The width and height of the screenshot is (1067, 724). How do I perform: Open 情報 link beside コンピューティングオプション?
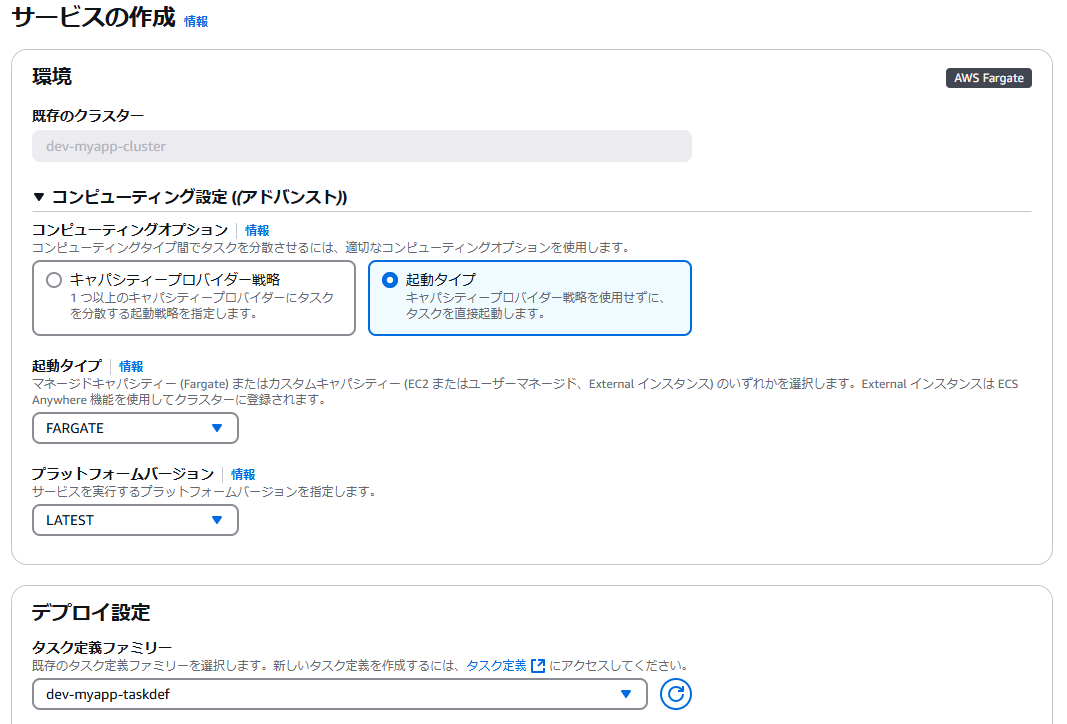coord(257,231)
